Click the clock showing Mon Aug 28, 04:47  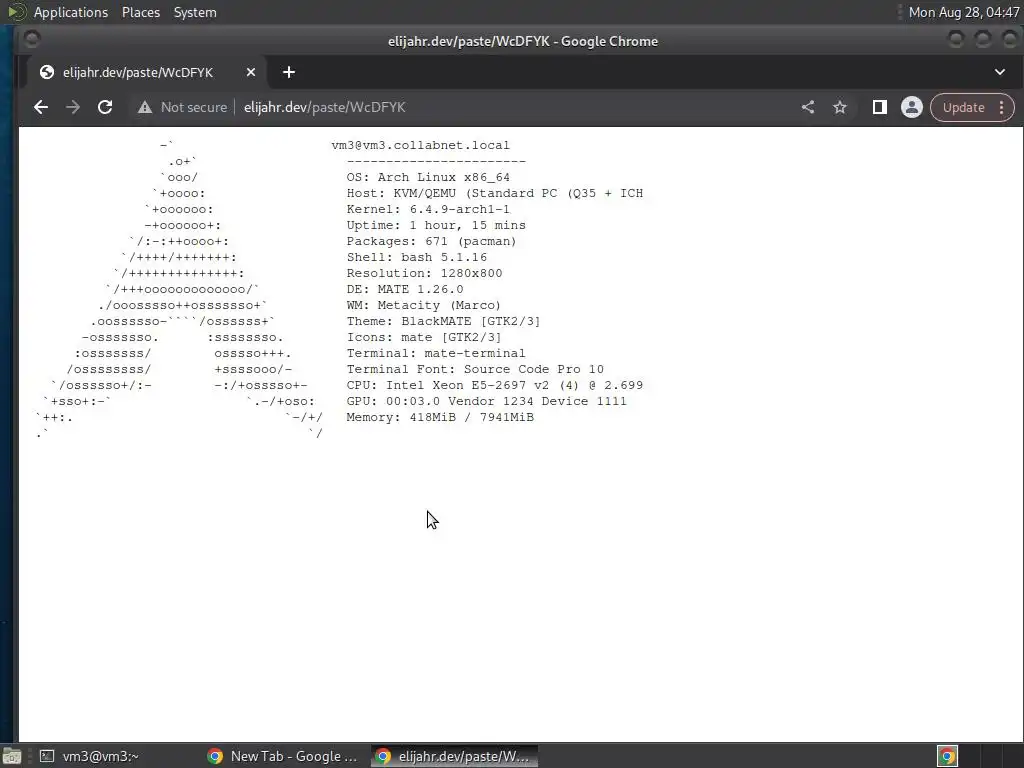[x=964, y=12]
